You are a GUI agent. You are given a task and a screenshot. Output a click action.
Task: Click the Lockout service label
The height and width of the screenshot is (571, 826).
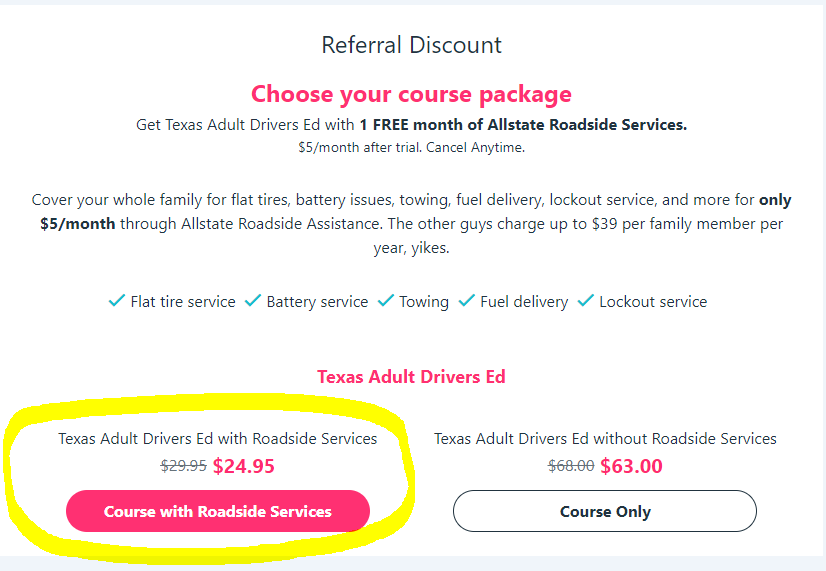[x=653, y=302]
